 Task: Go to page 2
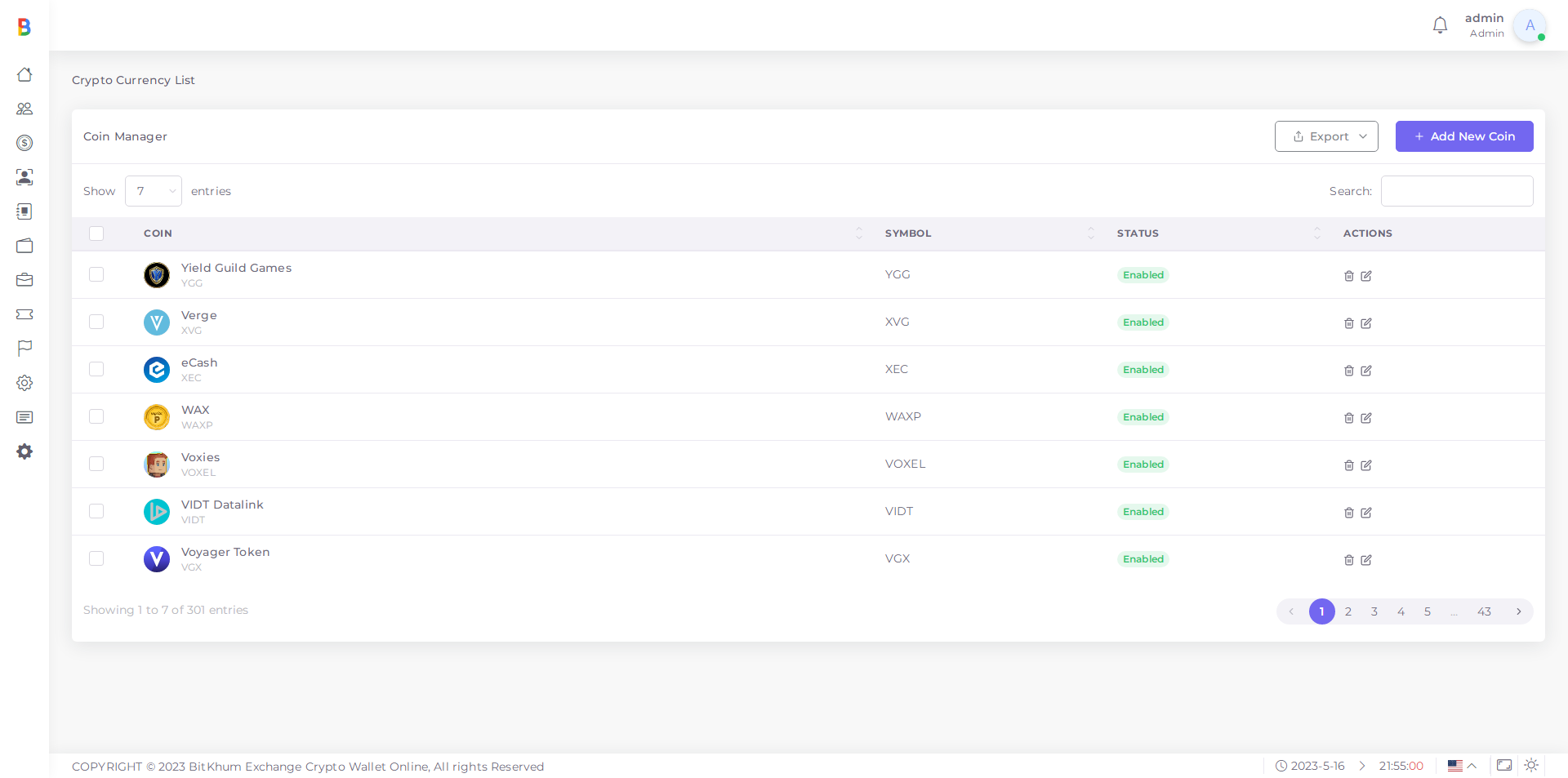point(1348,611)
